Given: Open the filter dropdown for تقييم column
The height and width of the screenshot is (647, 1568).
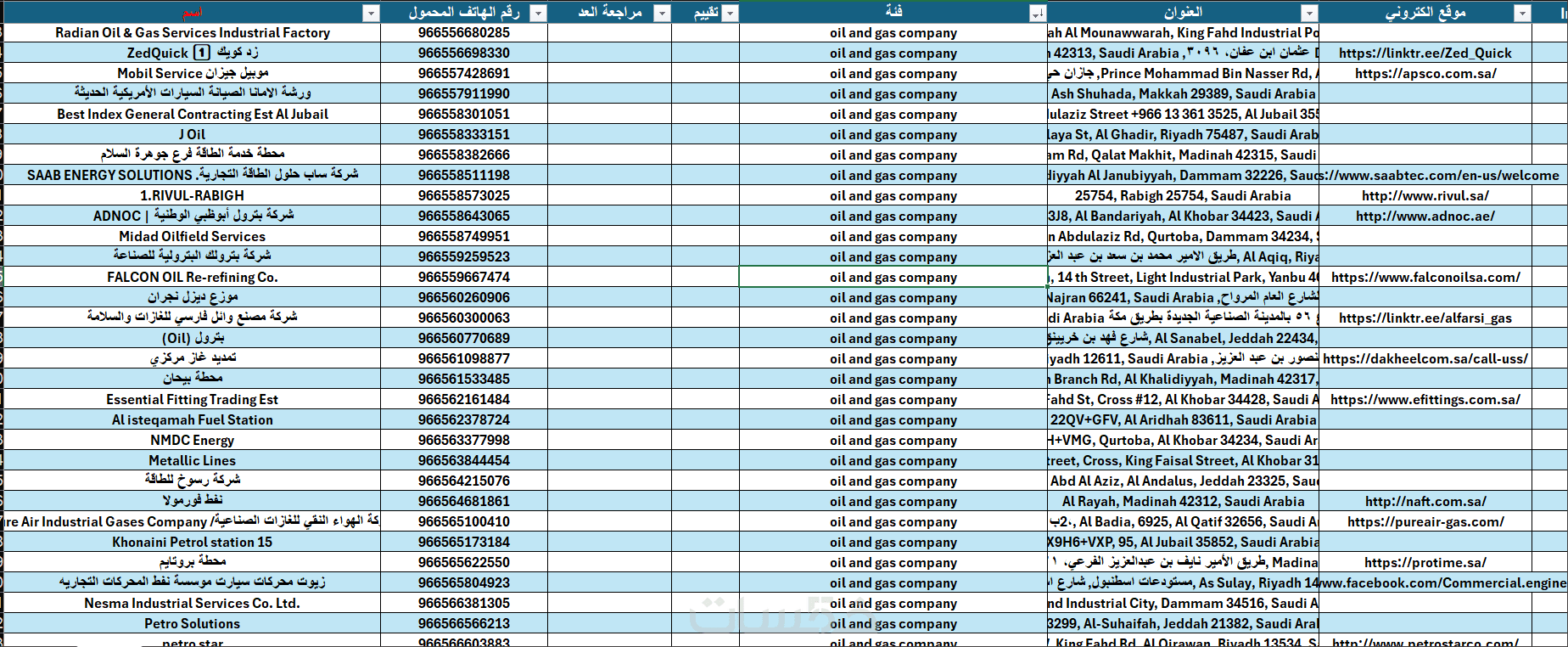Looking at the screenshot, I should coord(730,13).
